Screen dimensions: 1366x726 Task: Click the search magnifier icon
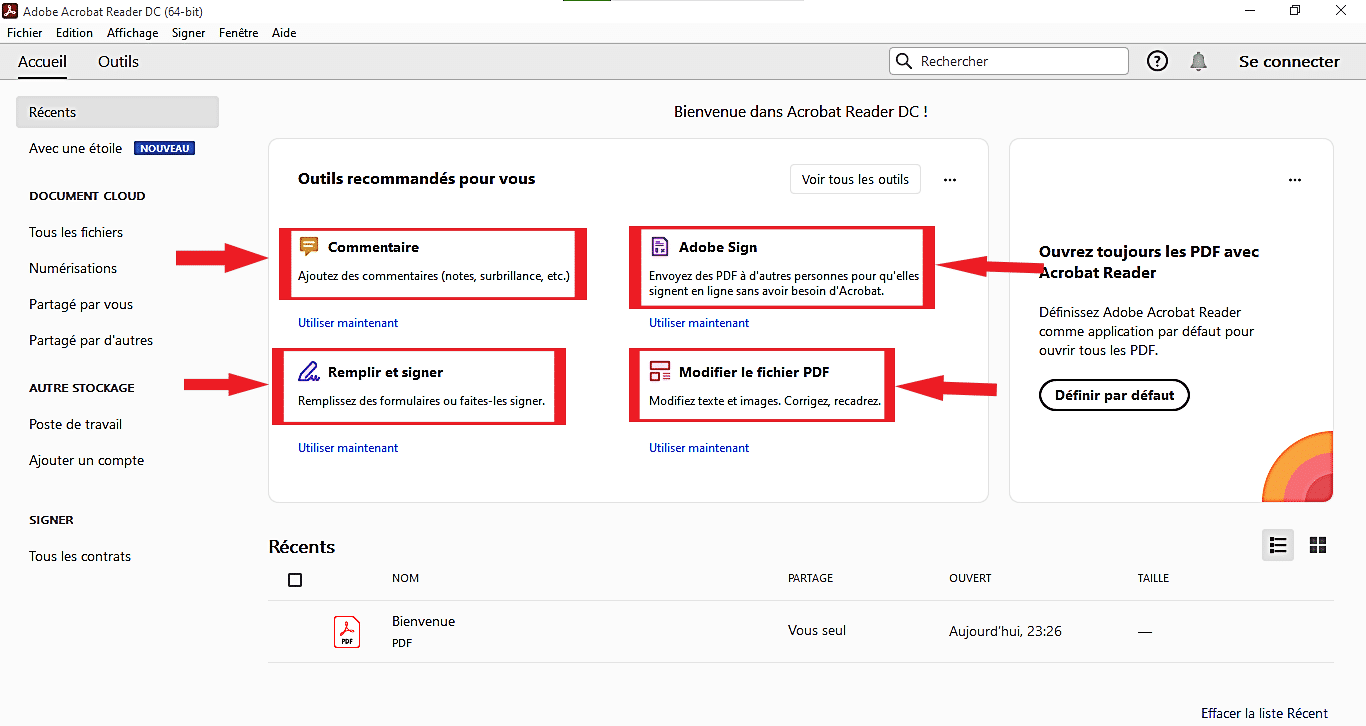pos(904,61)
